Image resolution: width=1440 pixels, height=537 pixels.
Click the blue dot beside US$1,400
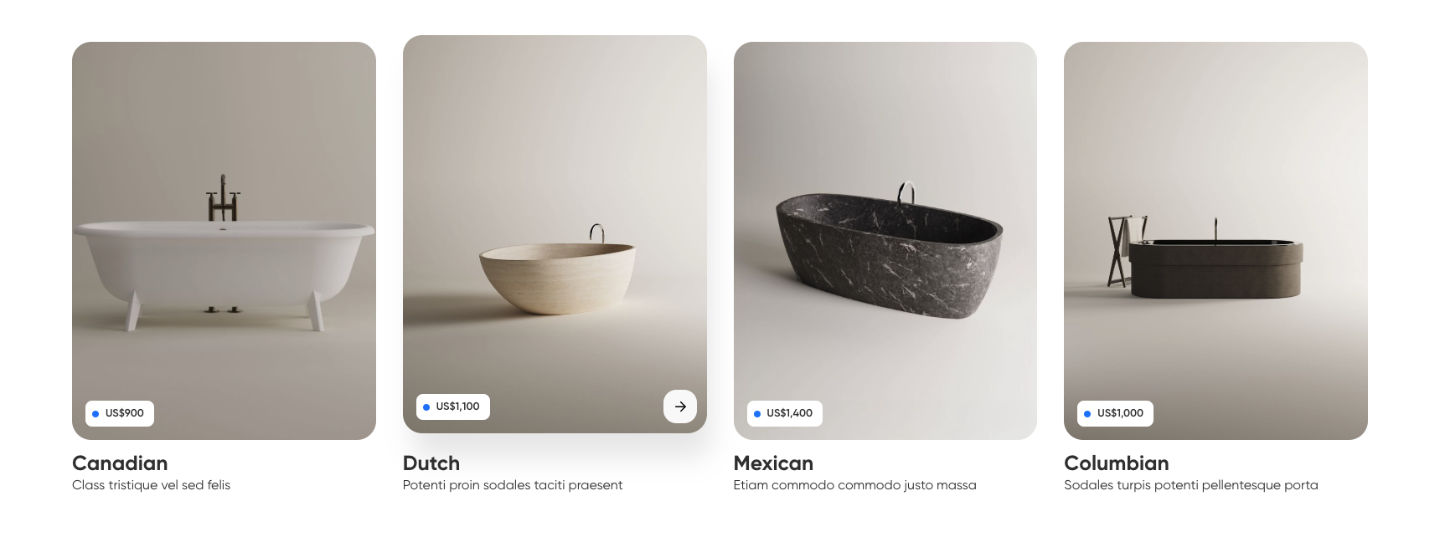coord(757,414)
